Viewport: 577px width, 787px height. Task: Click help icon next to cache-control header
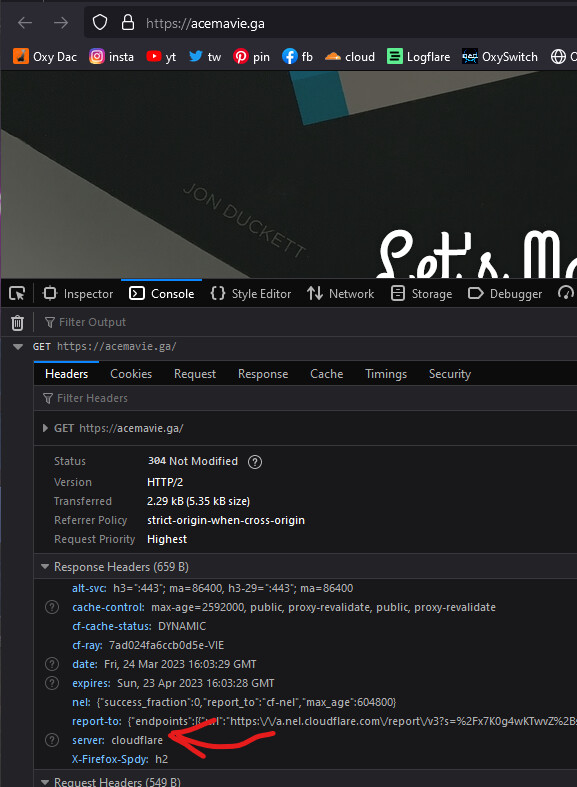coord(52,607)
